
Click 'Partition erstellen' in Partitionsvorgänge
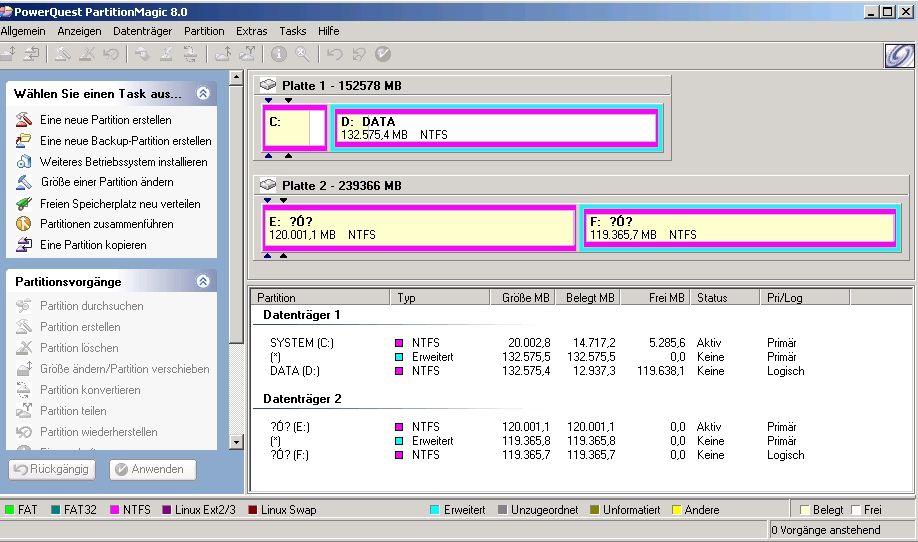[x=80, y=327]
